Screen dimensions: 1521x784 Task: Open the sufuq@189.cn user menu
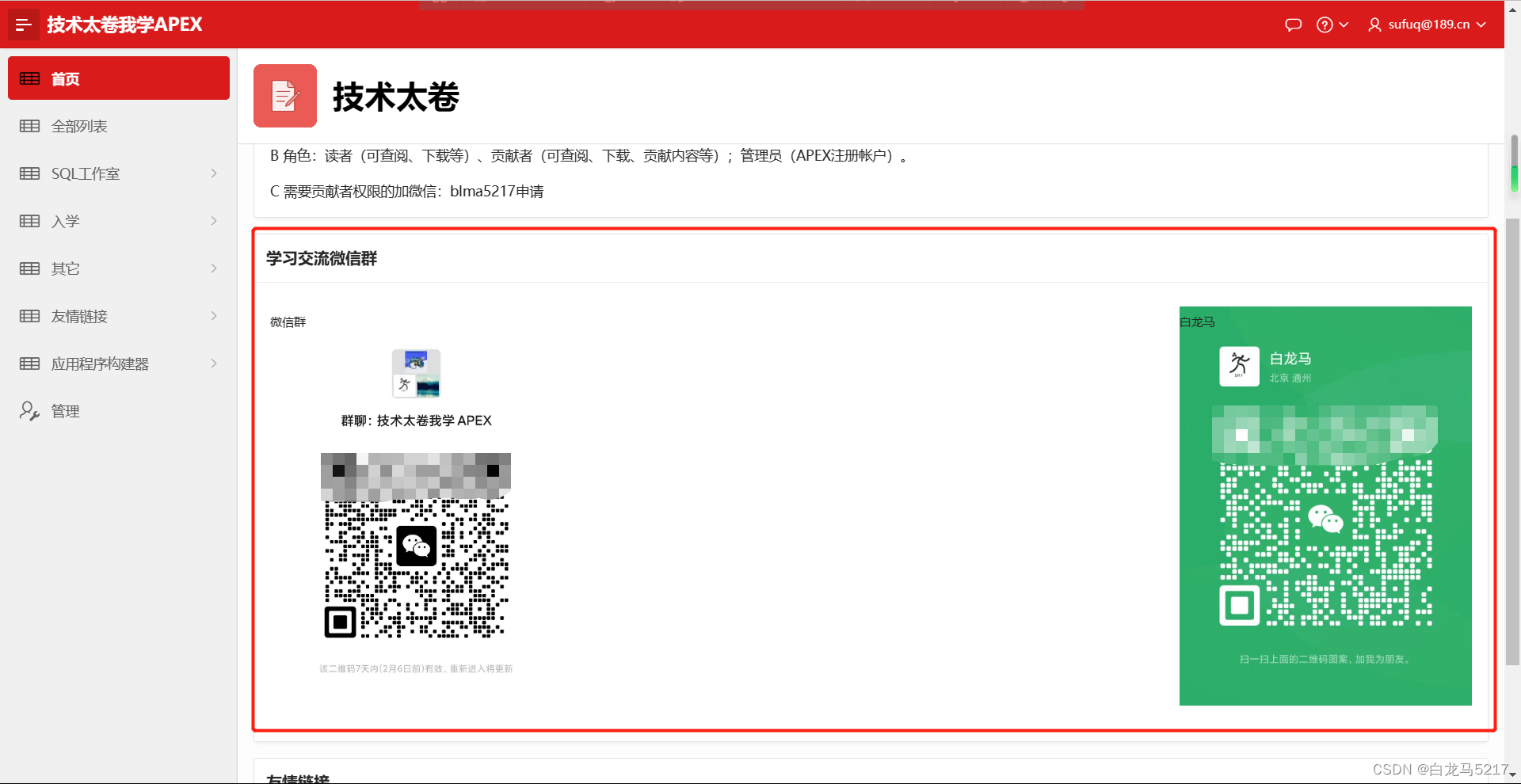tap(1427, 25)
